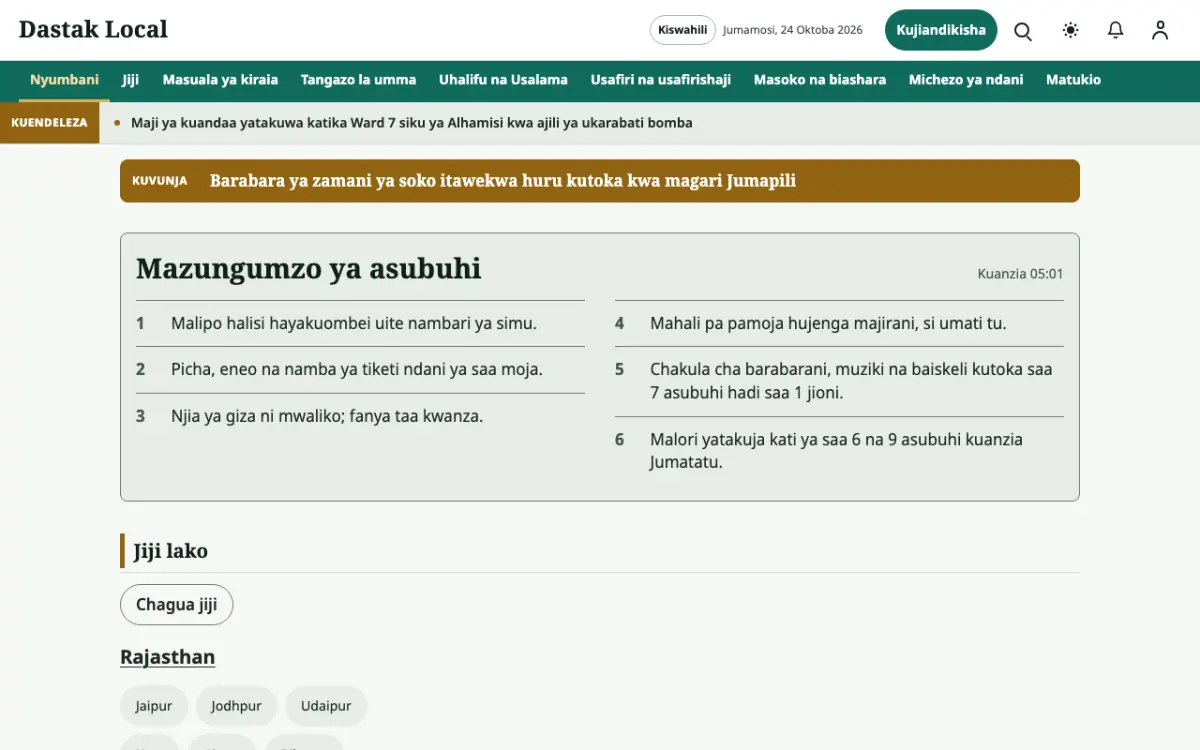This screenshot has height=750, width=1200.
Task: Click the date Jumamosi, 24 Oktoba 2026
Action: [x=793, y=30]
